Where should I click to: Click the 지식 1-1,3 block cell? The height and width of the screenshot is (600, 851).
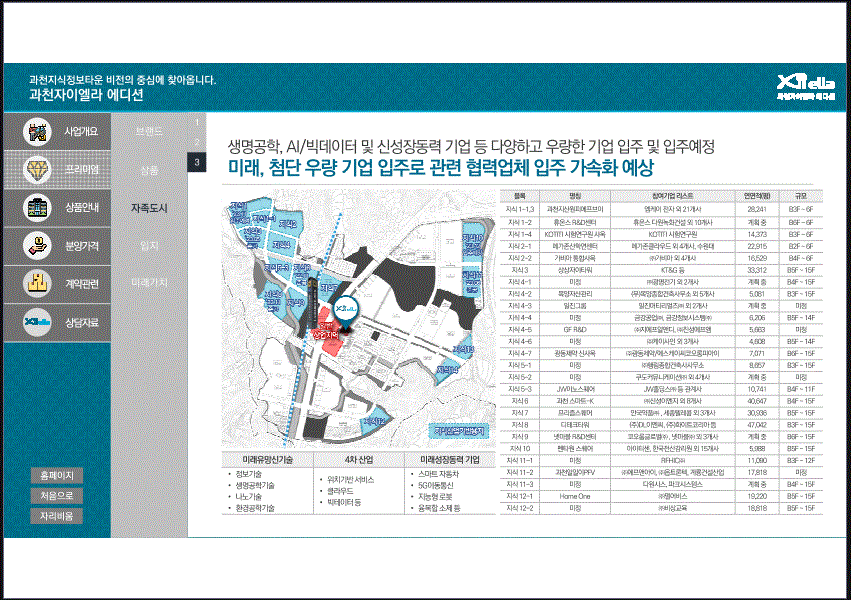tap(519, 209)
